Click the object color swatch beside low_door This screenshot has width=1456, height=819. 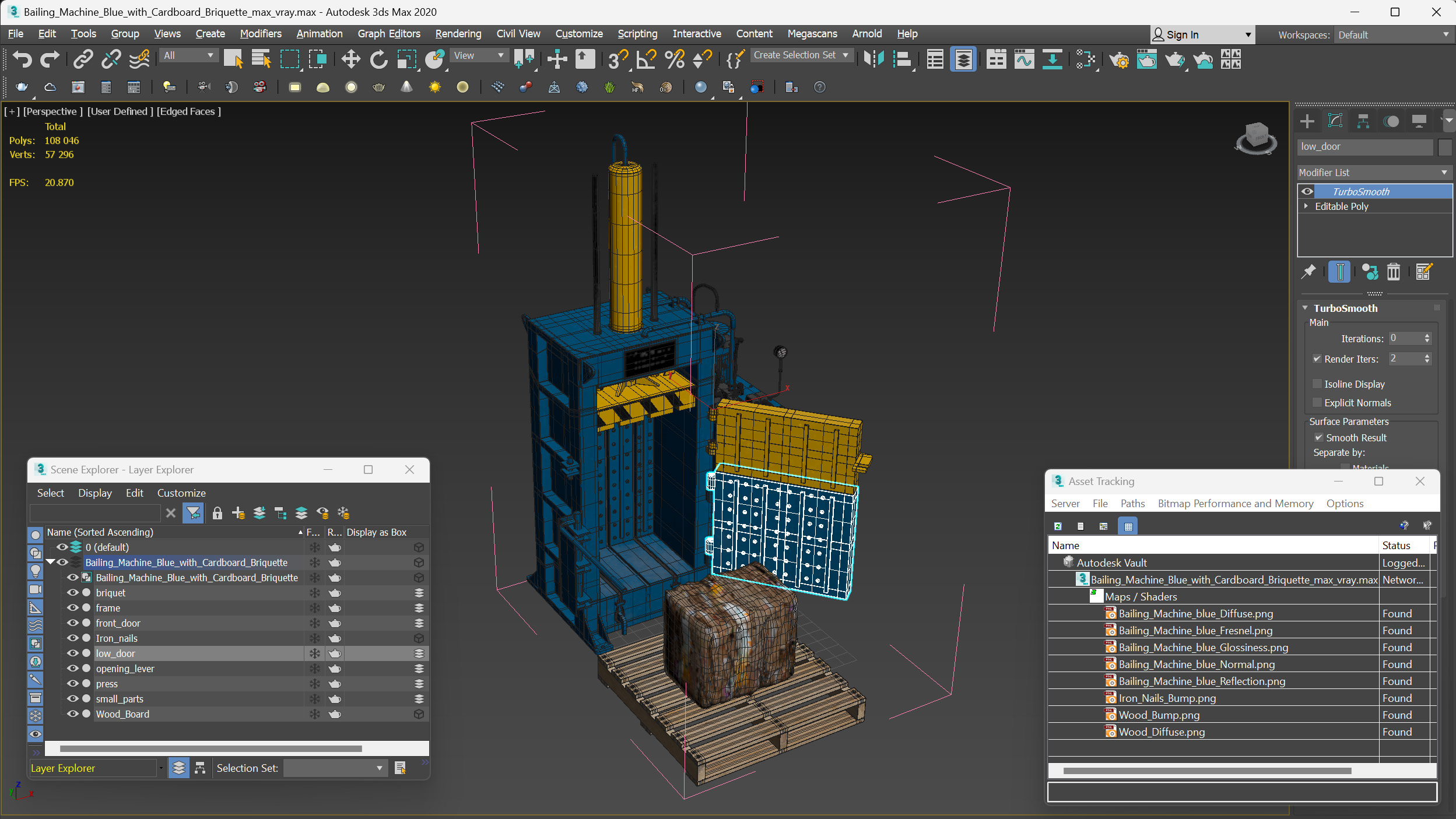pos(1444,147)
